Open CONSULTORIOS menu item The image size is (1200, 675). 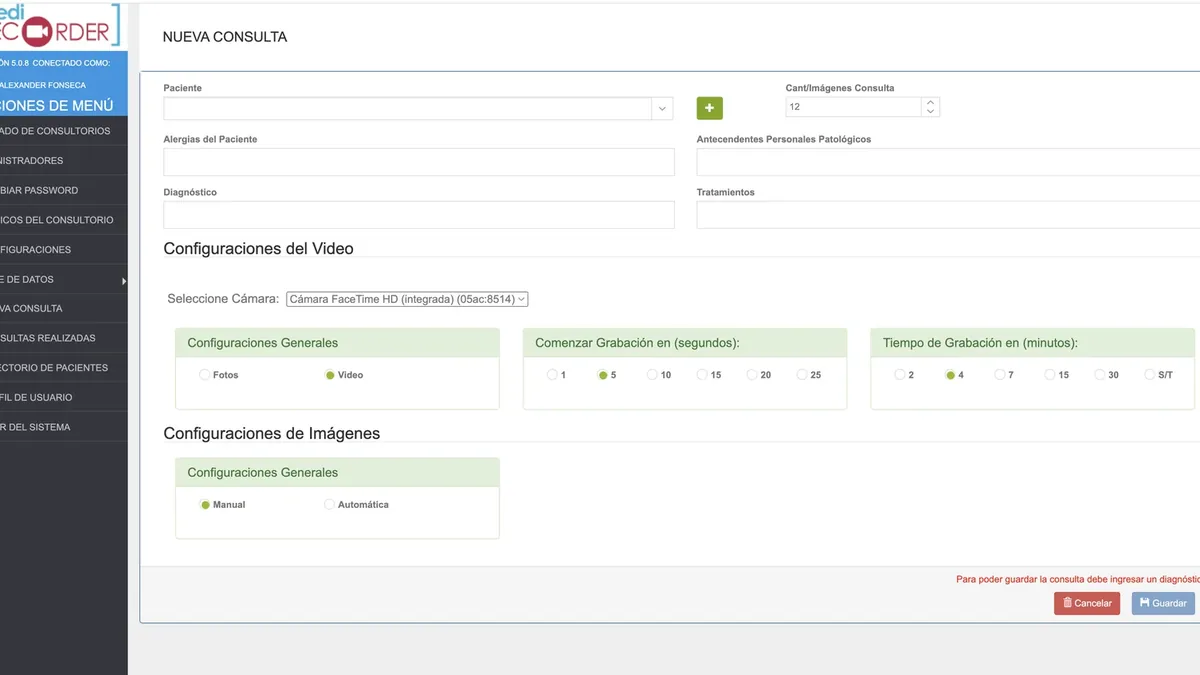coord(63,131)
